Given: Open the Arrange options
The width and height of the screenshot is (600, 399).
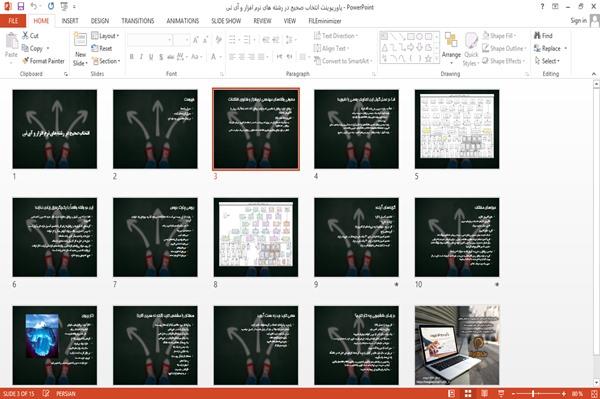Looking at the screenshot, I should pos(451,49).
